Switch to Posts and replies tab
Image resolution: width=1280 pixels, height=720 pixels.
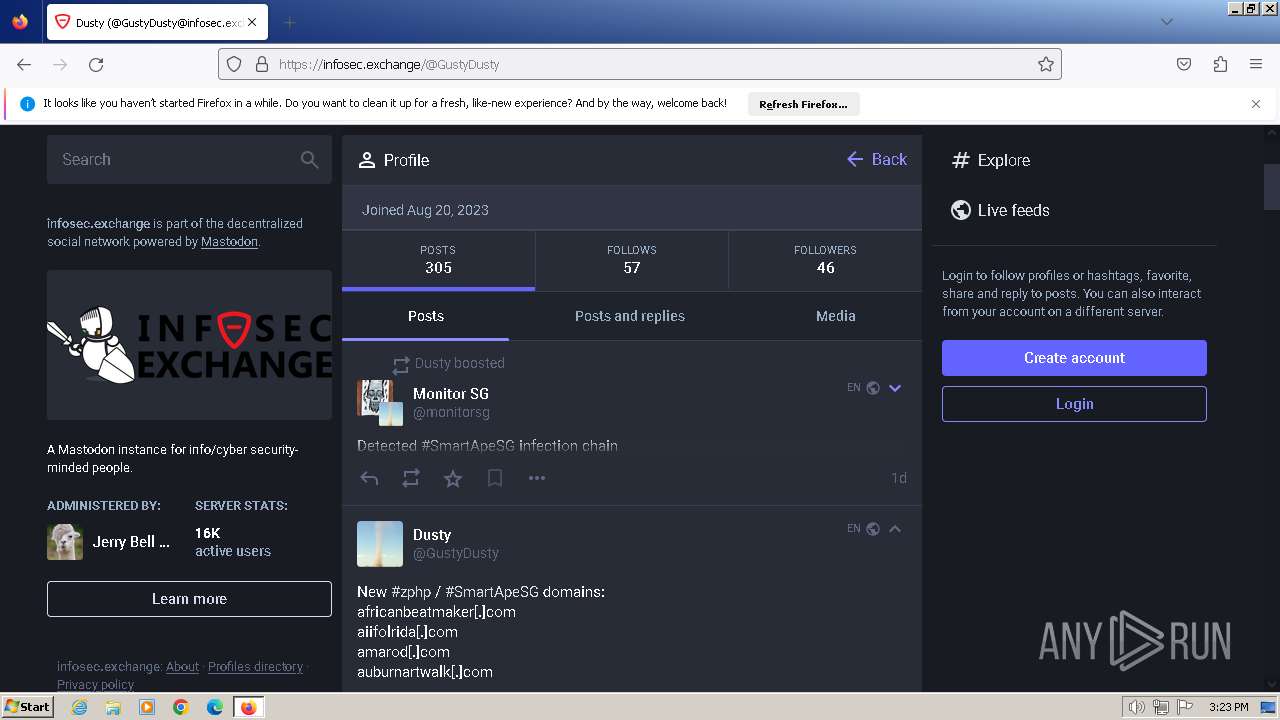[630, 316]
